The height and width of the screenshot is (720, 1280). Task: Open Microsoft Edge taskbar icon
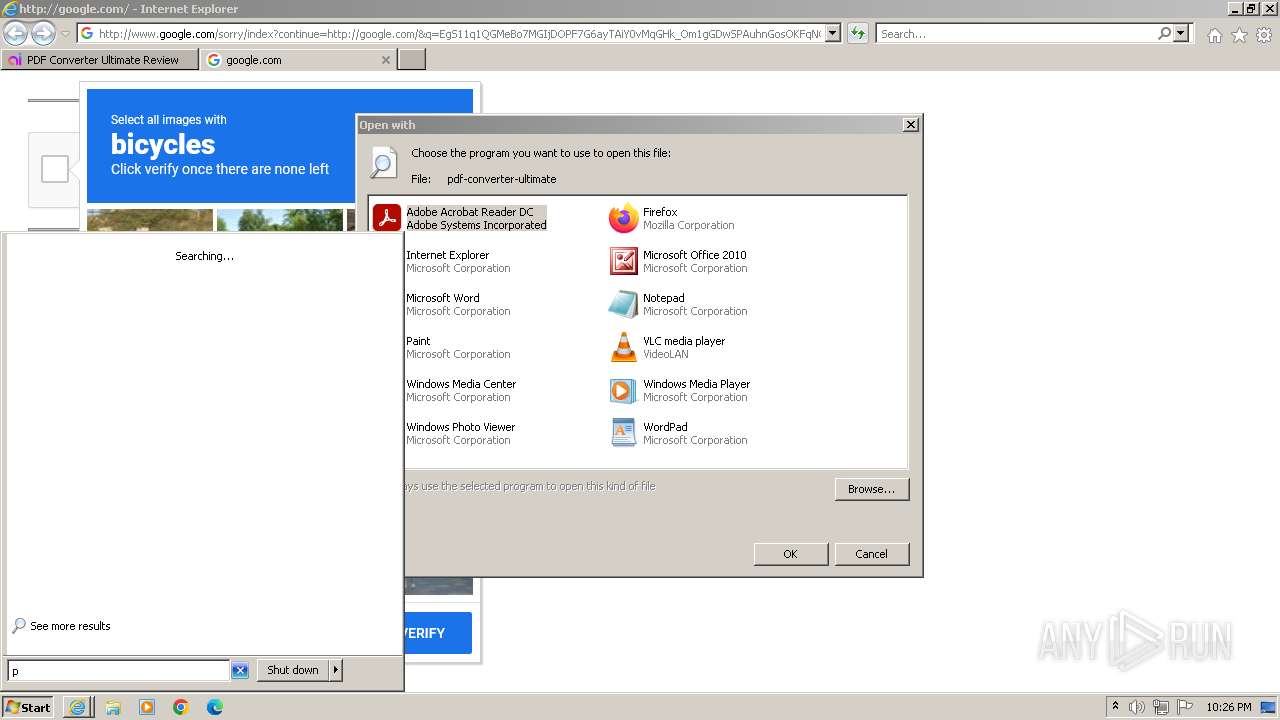[x=215, y=707]
